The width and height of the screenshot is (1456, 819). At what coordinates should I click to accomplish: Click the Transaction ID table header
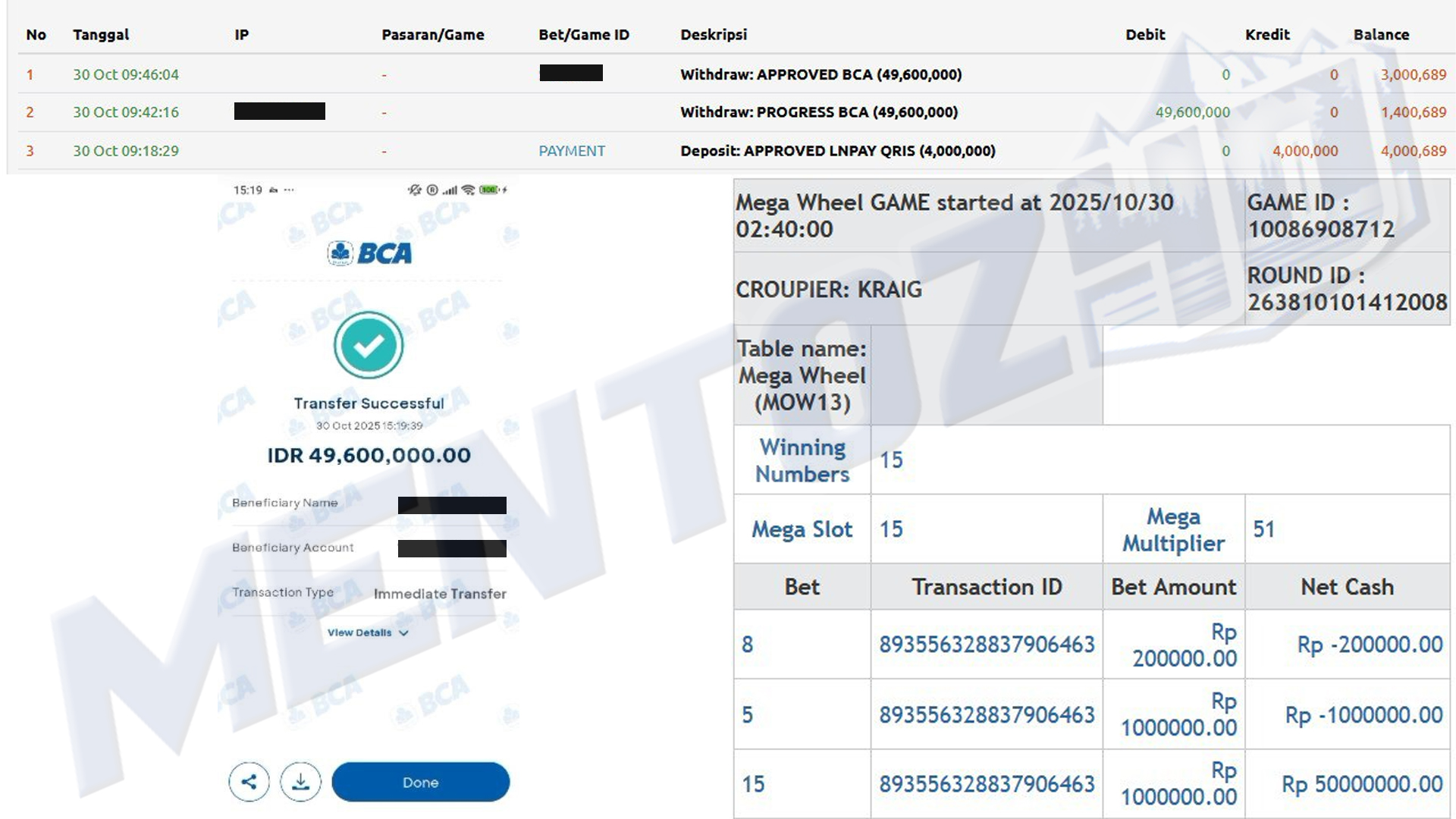coord(986,587)
